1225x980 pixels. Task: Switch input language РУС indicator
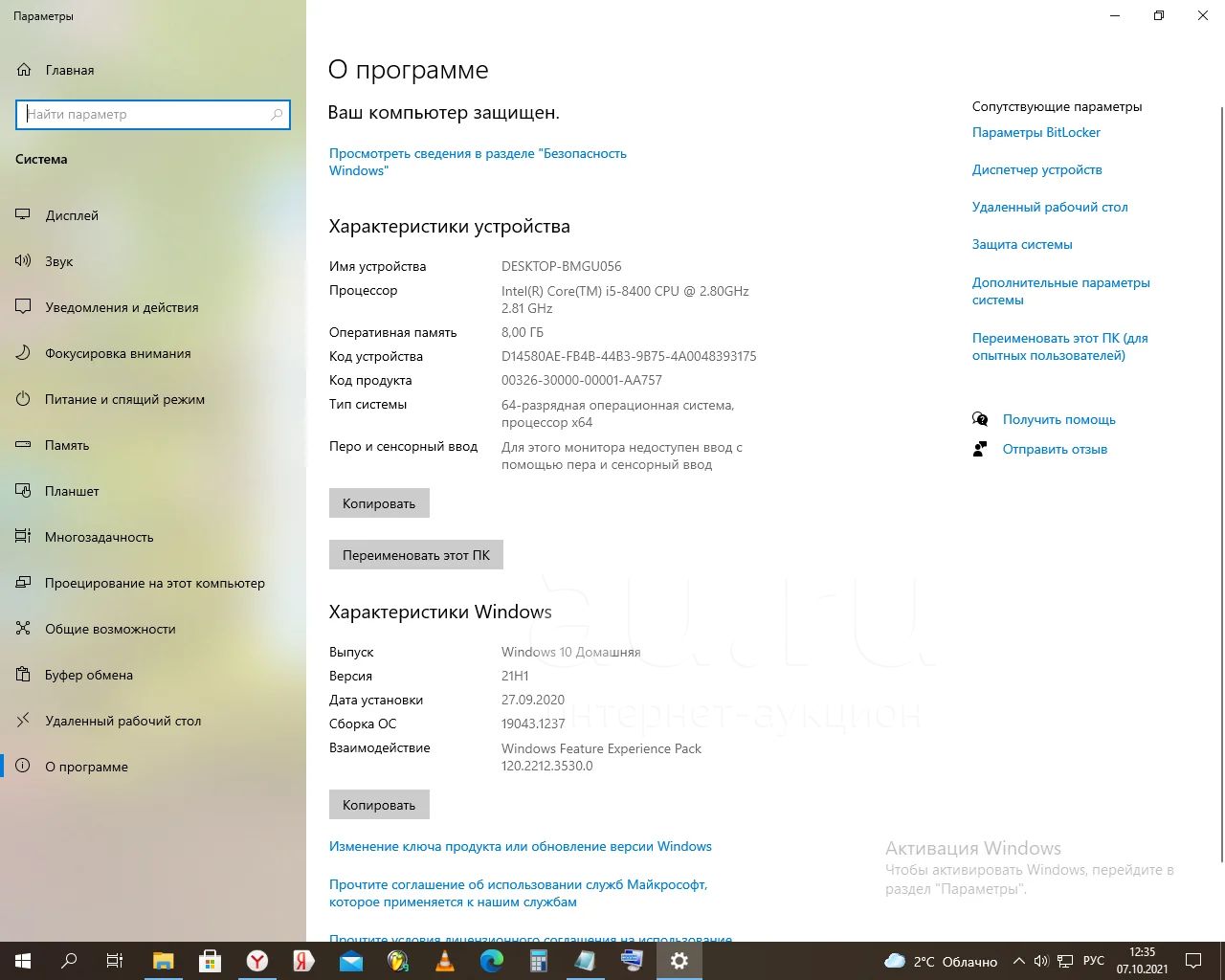(x=1093, y=961)
